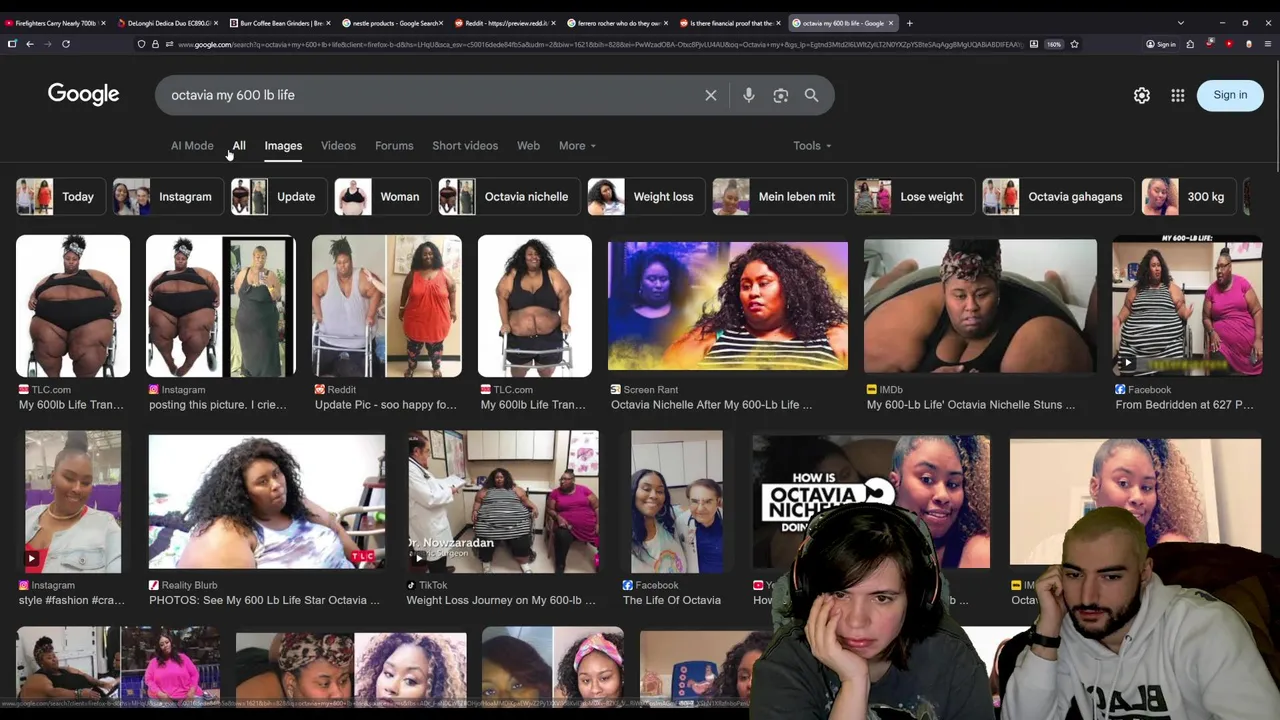1280x720 pixels.
Task: Select the Instagram filter chip
Action: click(x=168, y=197)
